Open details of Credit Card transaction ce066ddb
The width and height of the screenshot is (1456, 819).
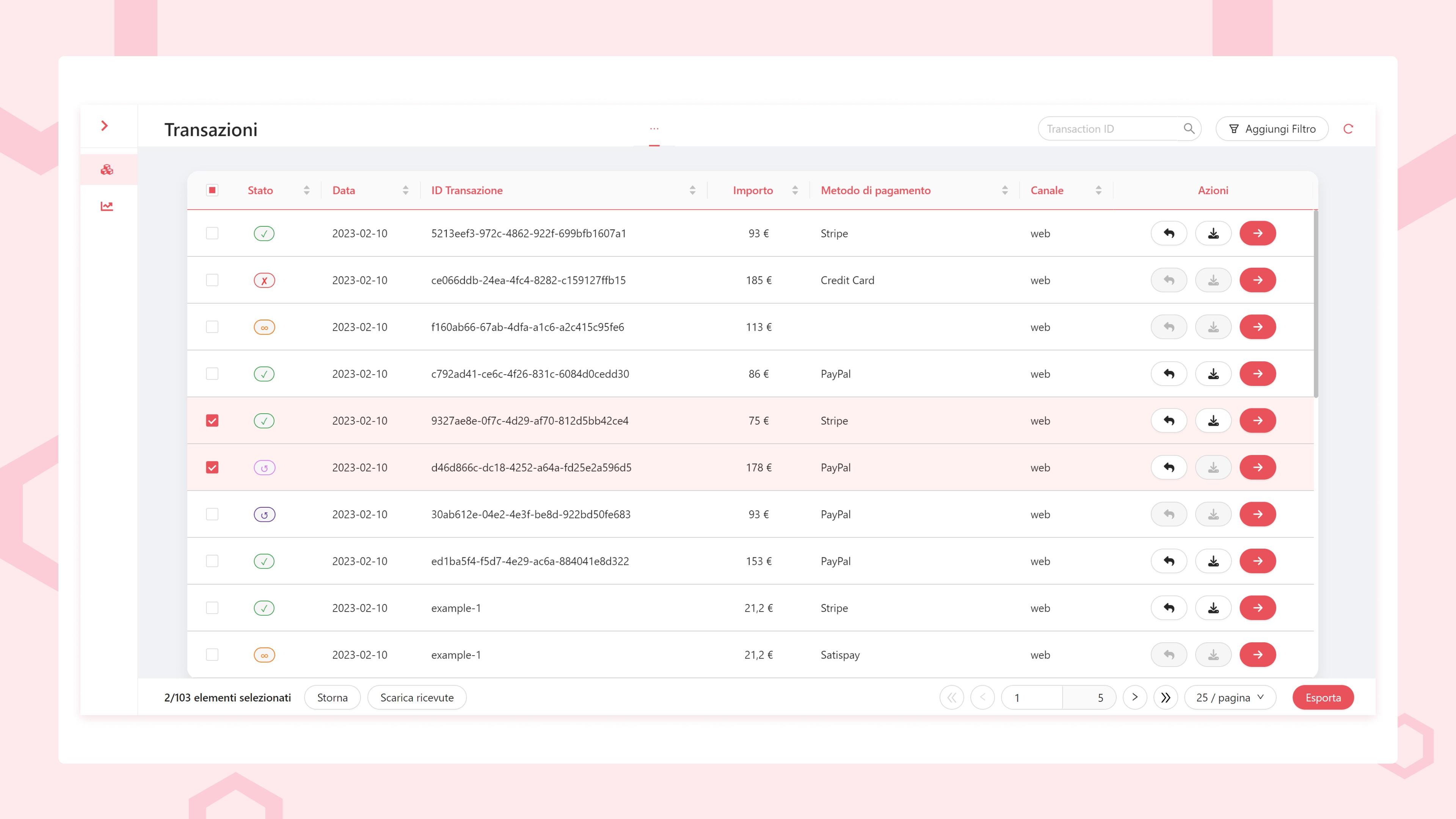click(1258, 280)
